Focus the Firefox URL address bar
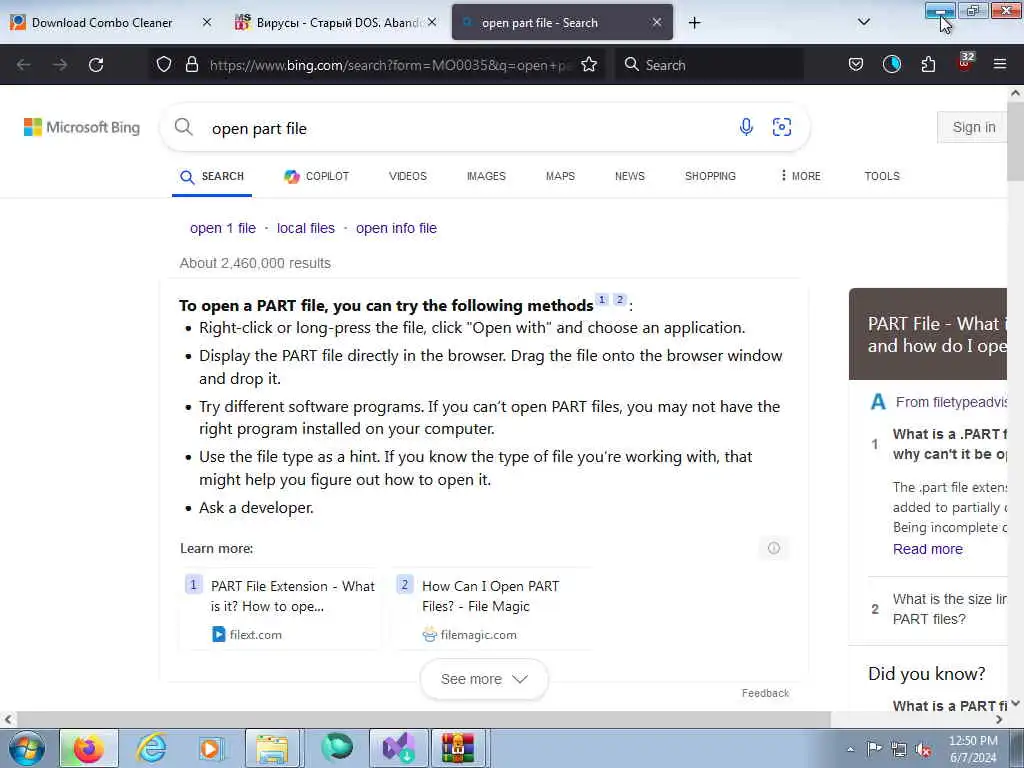The image size is (1024, 768). (x=390, y=65)
